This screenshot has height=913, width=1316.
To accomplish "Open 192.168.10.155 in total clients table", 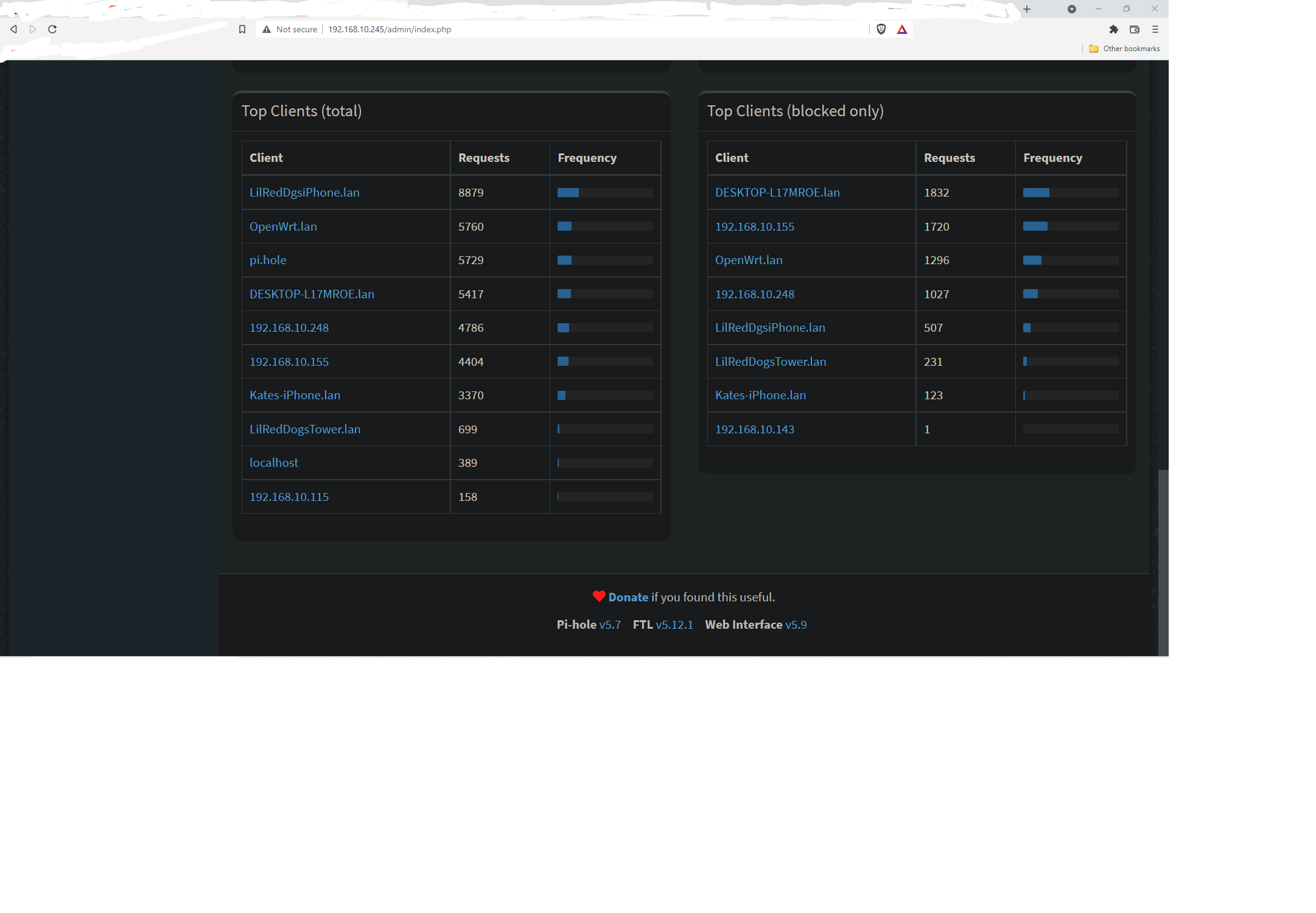I will click(289, 362).
